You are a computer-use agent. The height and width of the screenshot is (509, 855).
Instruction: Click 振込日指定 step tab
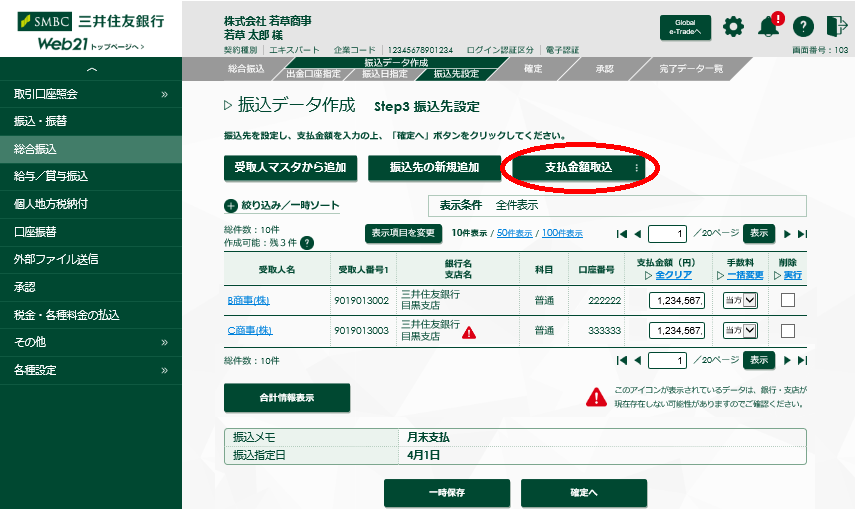click(385, 74)
